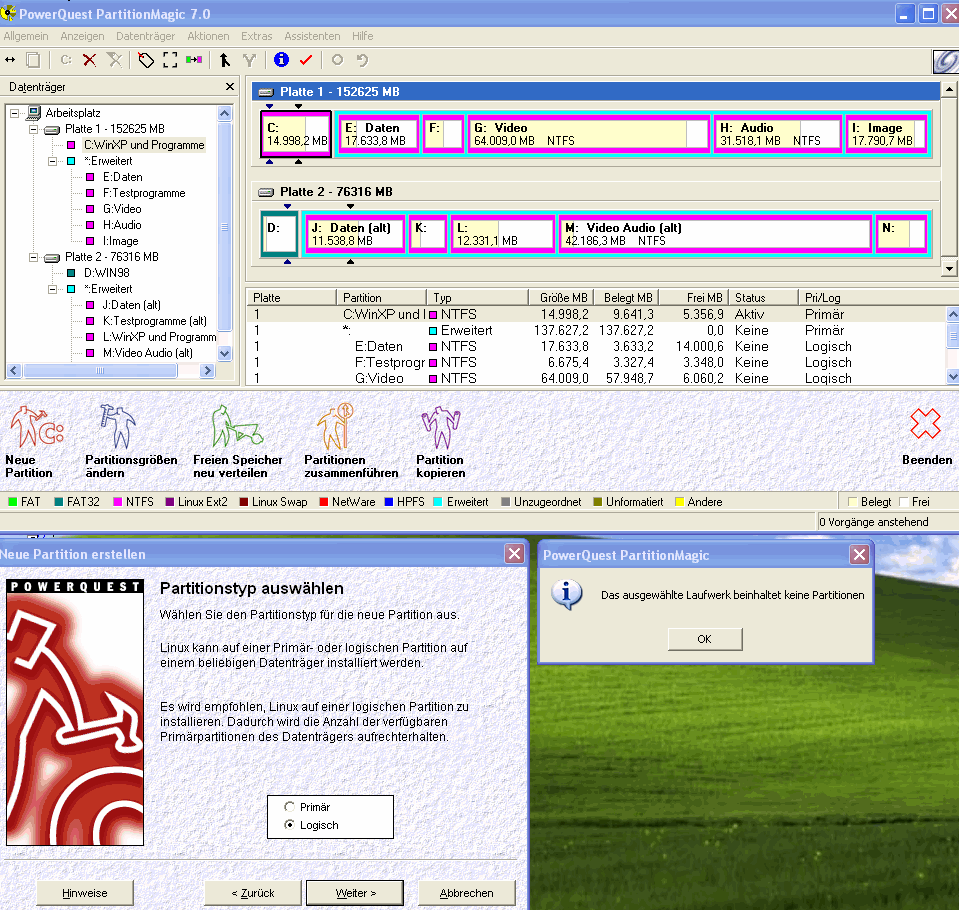
Task: Select J:Daten (alt) in the tree
Action: pyautogui.click(x=131, y=305)
